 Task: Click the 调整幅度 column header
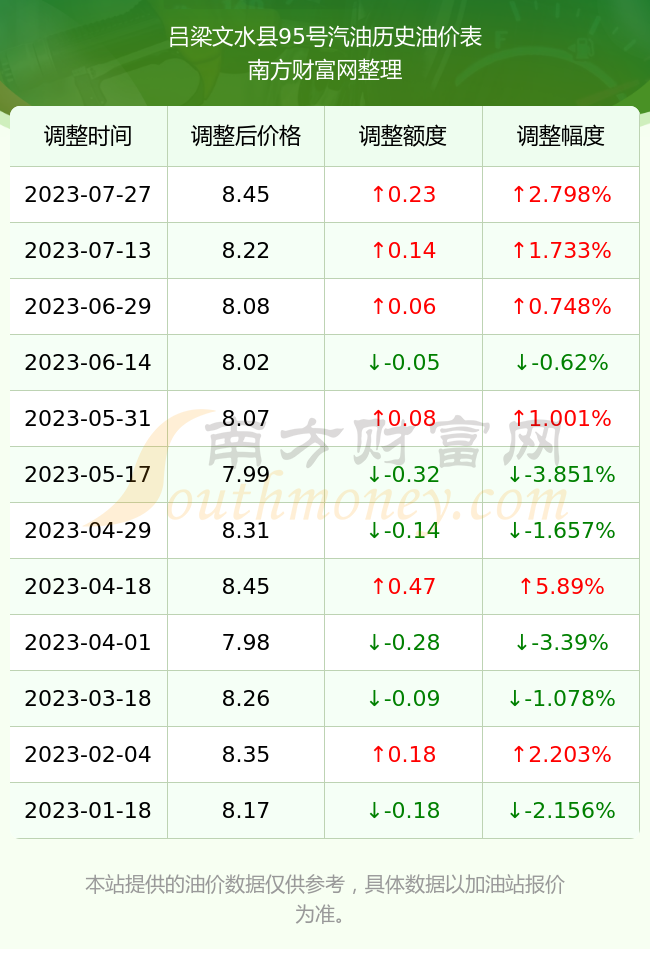pos(561,136)
